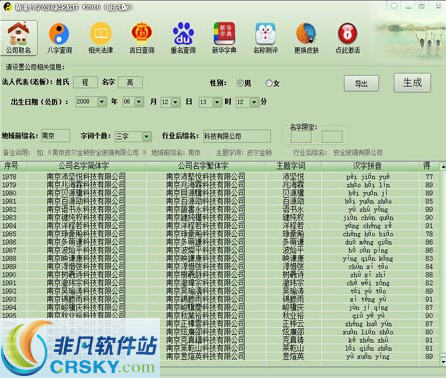Open the 重名查询 Baidu paw icon

(x=183, y=38)
